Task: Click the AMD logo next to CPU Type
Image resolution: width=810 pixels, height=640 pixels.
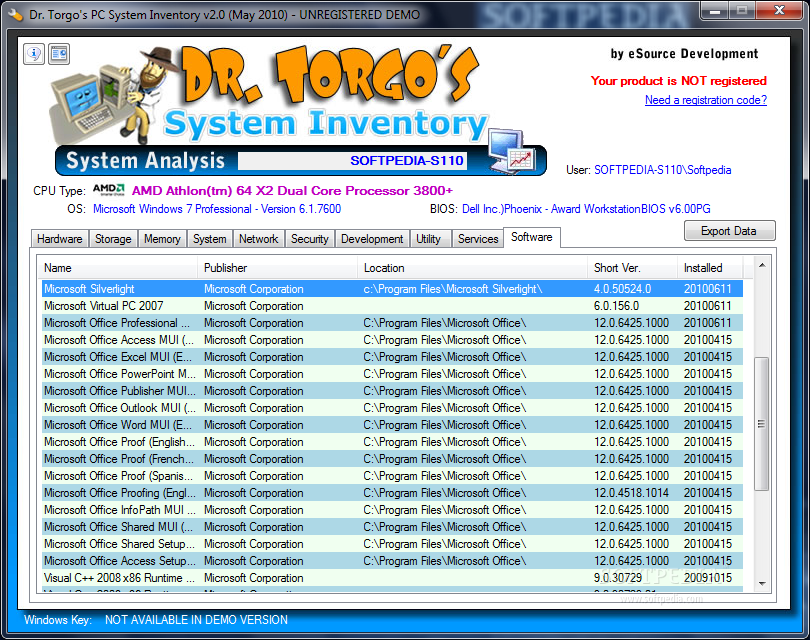Action: click(109, 190)
